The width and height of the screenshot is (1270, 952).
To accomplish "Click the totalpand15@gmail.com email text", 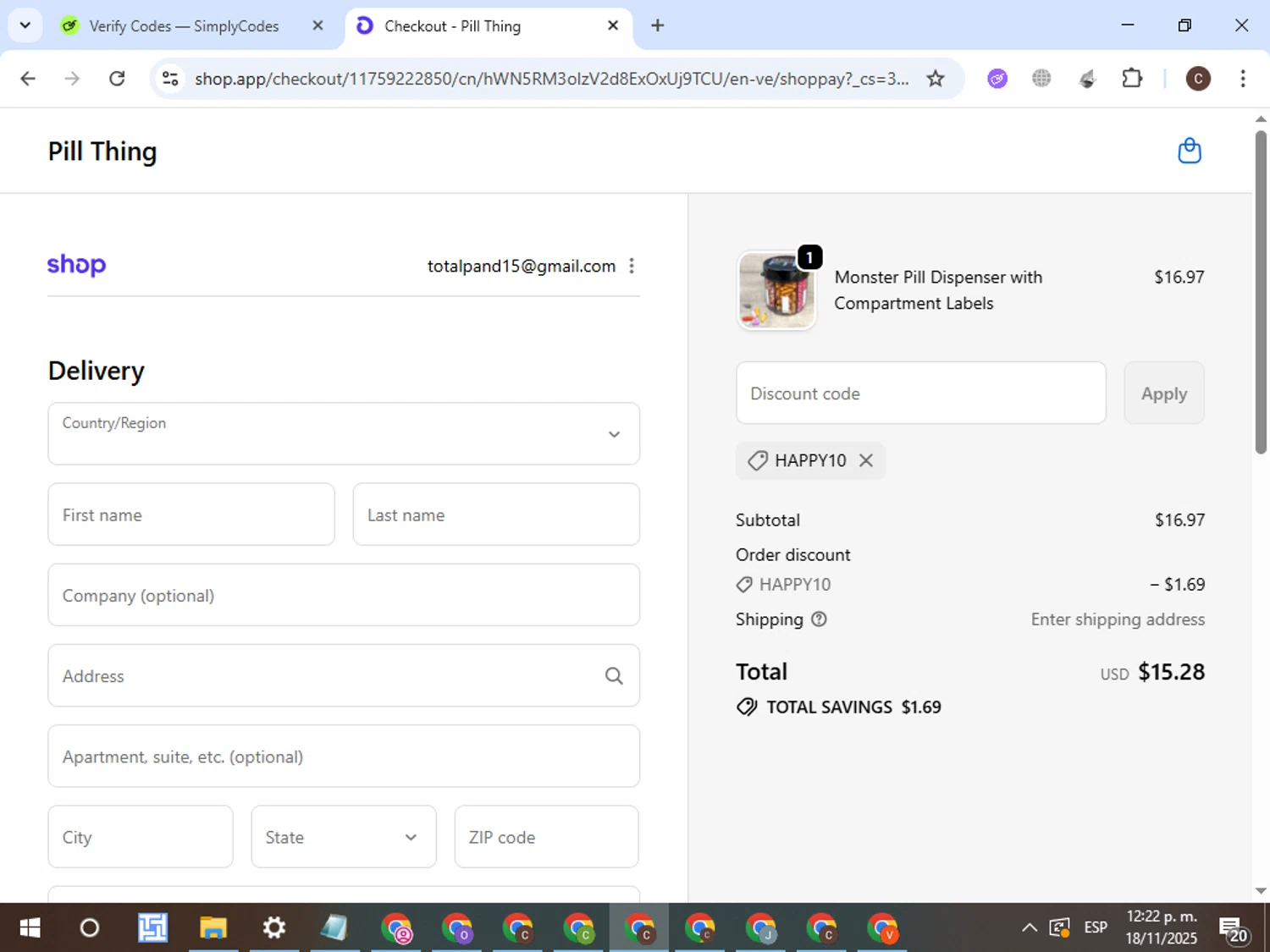I will click(x=522, y=266).
